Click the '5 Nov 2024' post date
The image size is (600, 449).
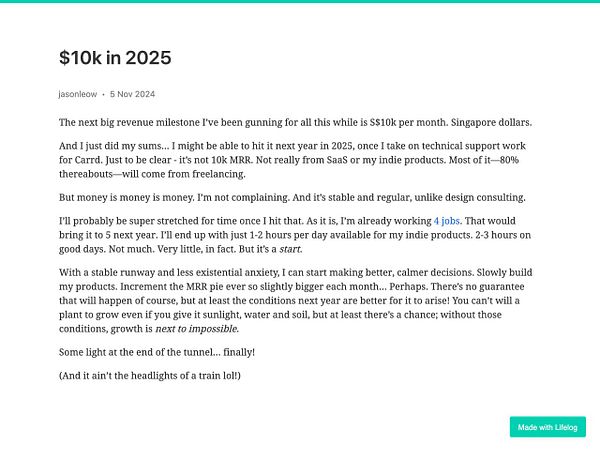click(x=132, y=94)
